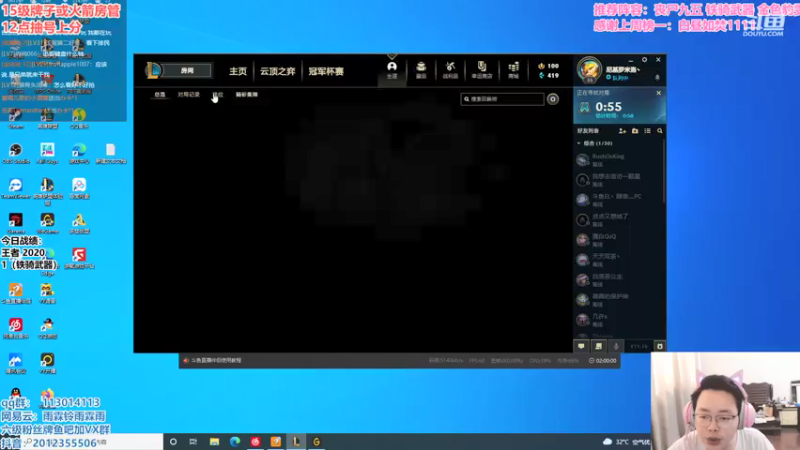Open the 冠军杯赛 tab
The image size is (800, 450).
[326, 71]
